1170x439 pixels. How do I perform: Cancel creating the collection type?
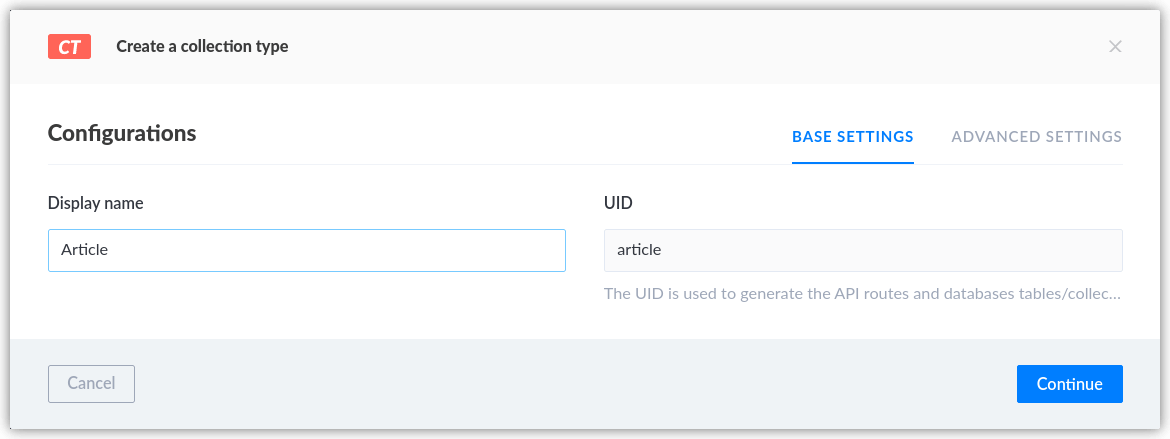pyautogui.click(x=91, y=384)
